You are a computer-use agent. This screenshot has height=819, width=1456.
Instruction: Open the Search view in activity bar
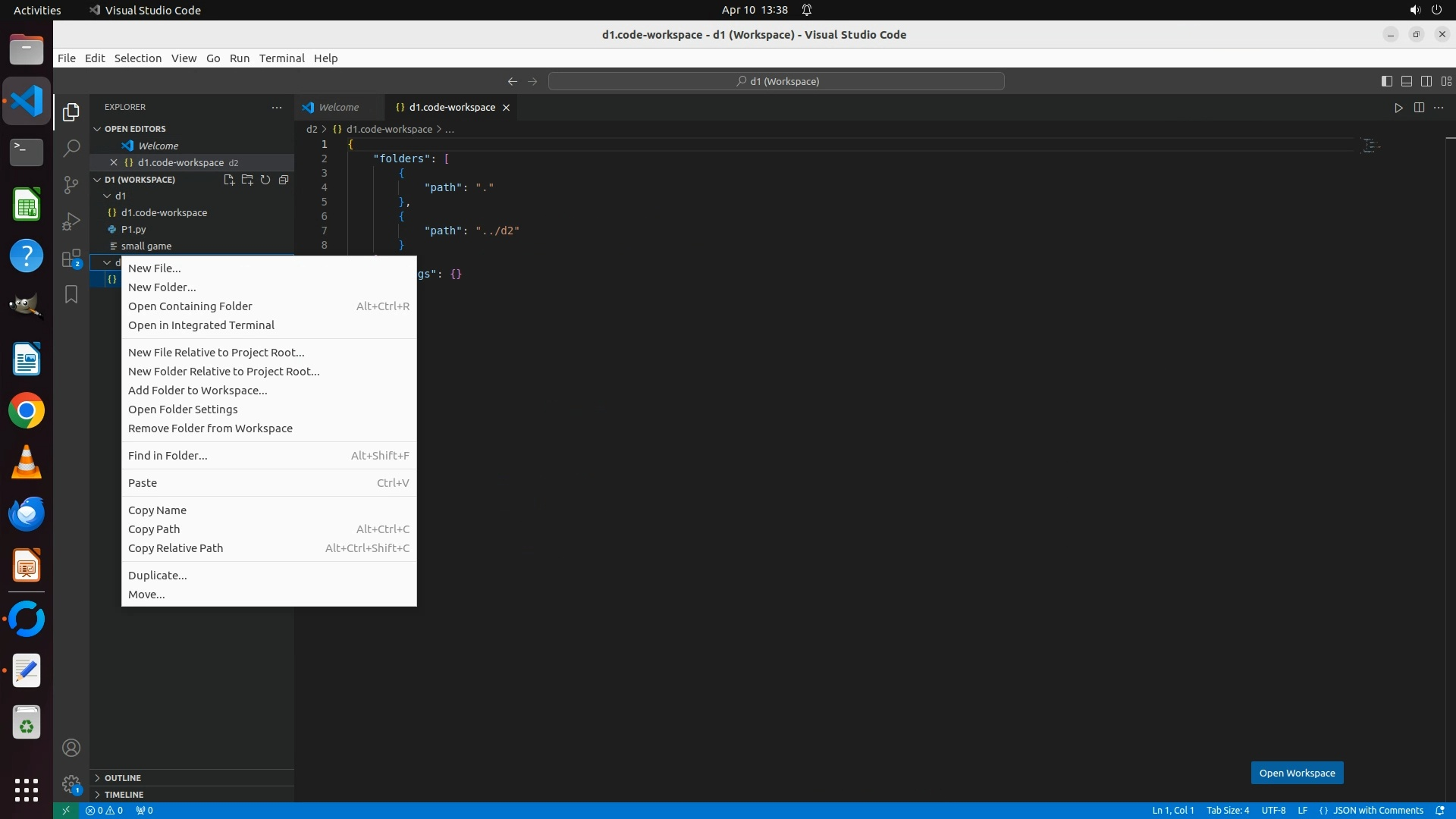[x=71, y=148]
